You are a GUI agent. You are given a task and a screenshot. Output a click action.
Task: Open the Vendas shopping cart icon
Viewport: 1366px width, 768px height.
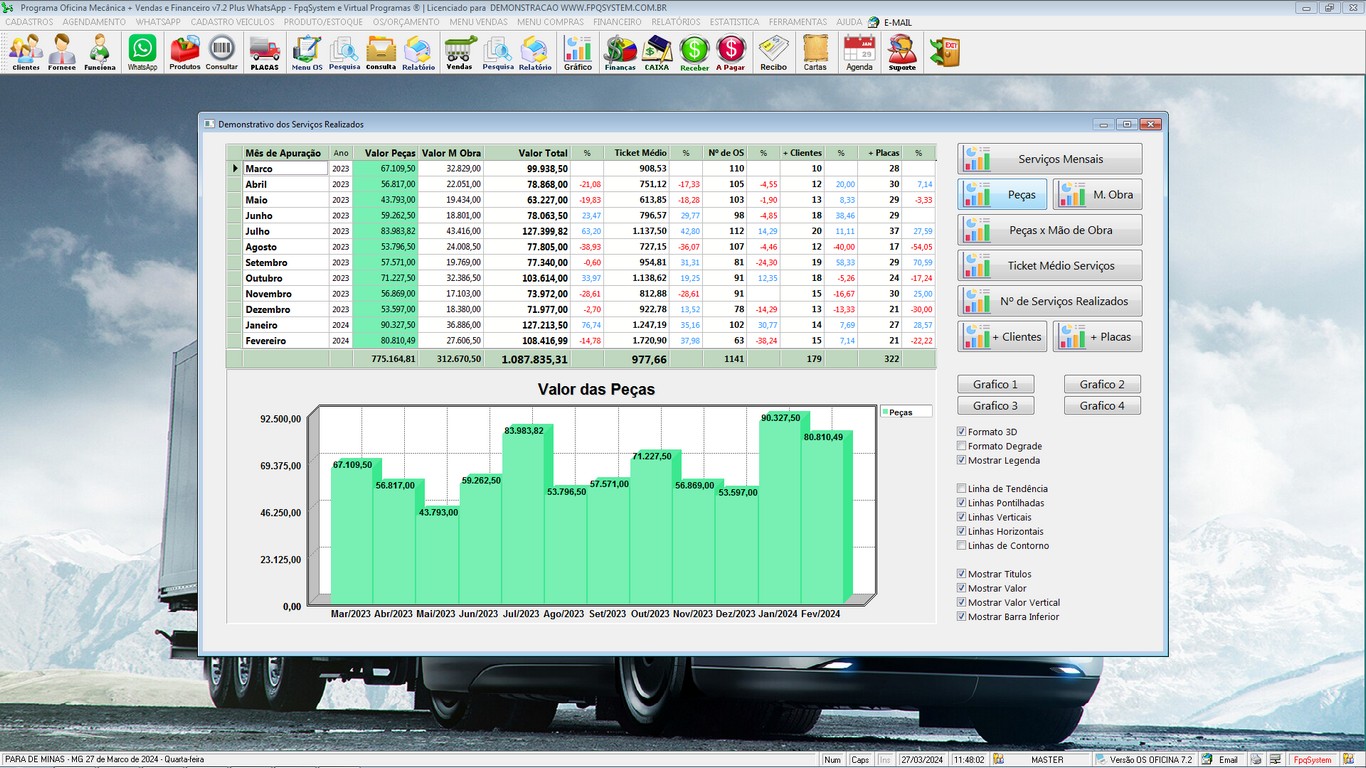[460, 52]
